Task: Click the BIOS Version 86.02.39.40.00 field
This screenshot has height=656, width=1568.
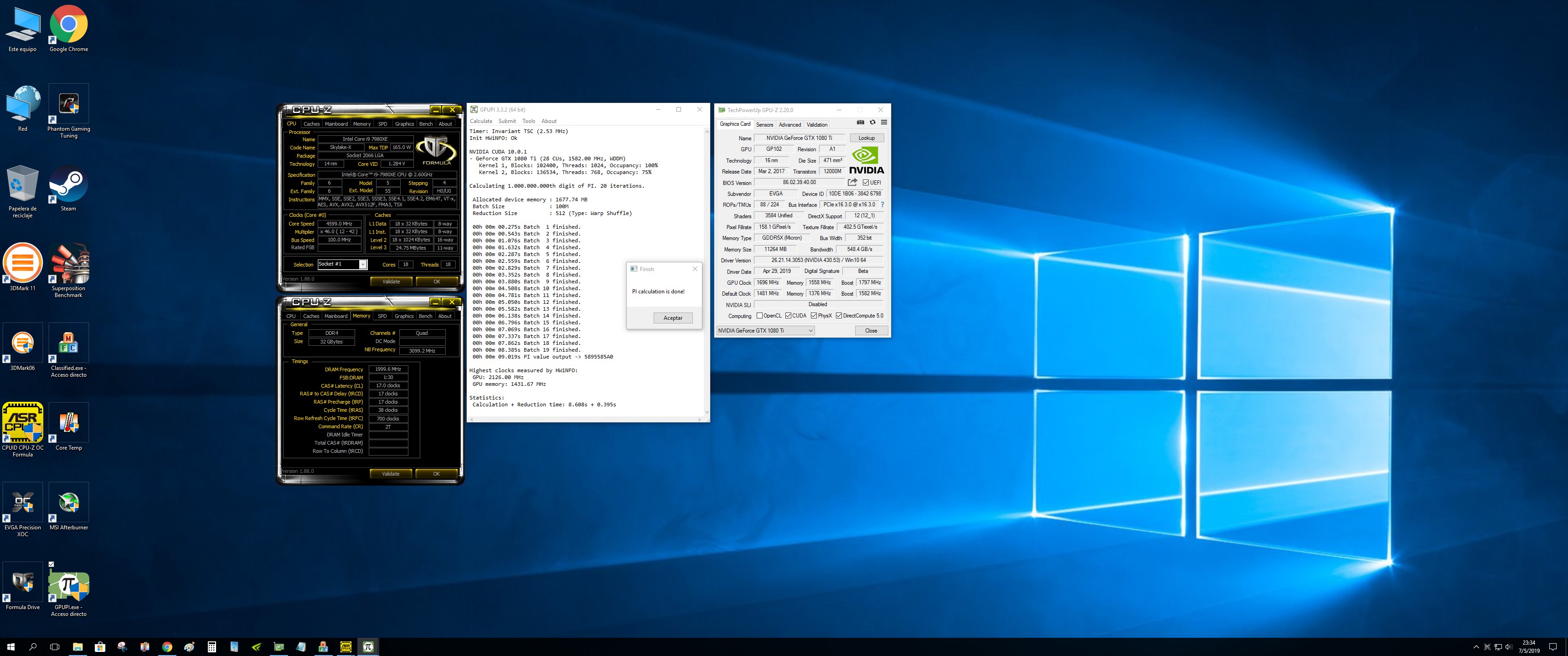Action: click(799, 183)
